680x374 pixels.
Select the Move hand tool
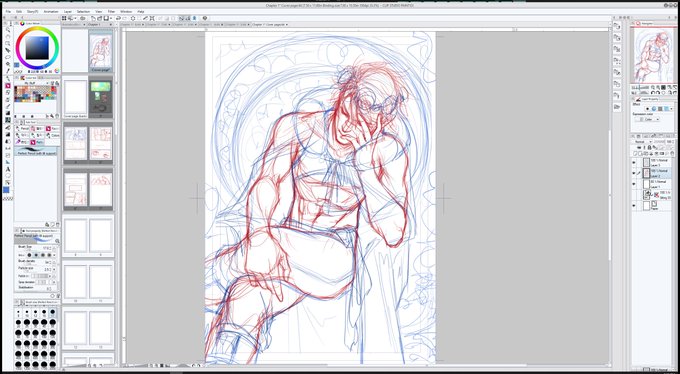[7, 36]
